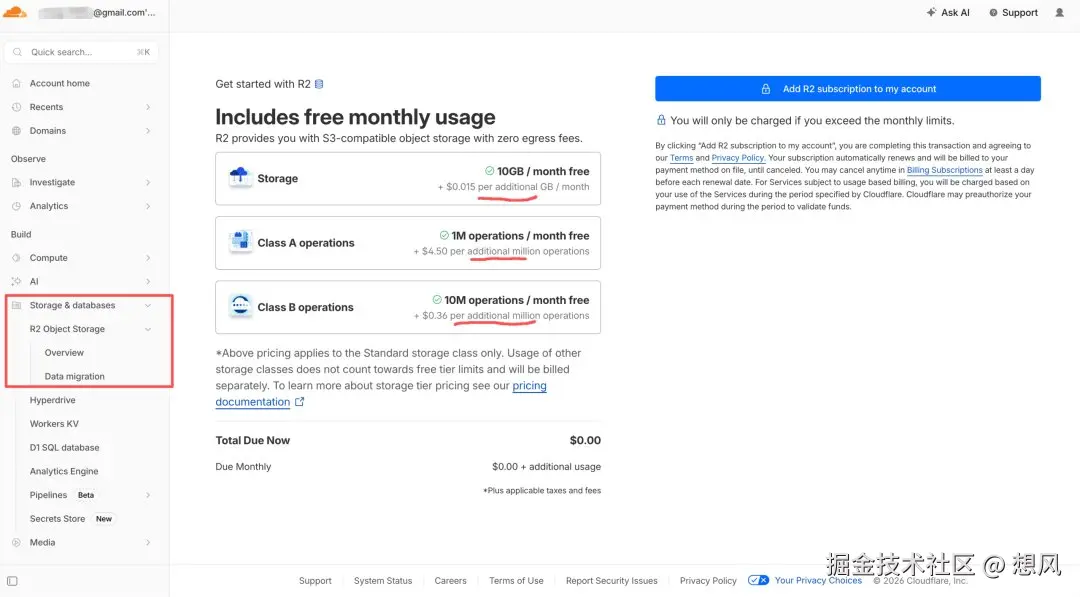Toggle the Your Privacy Choices switch icon

(758, 580)
